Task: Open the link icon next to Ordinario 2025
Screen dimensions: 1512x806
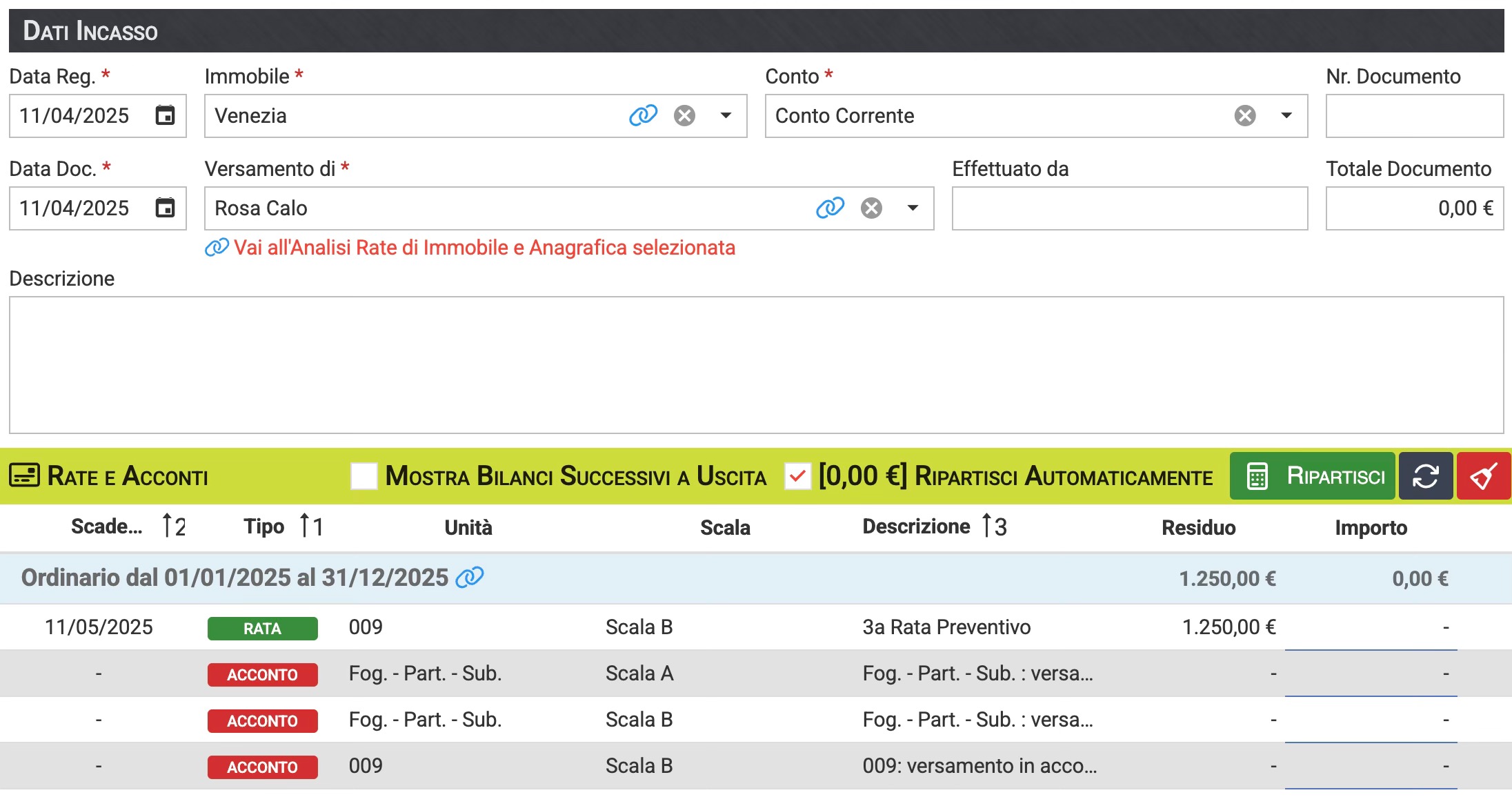Action: point(470,577)
